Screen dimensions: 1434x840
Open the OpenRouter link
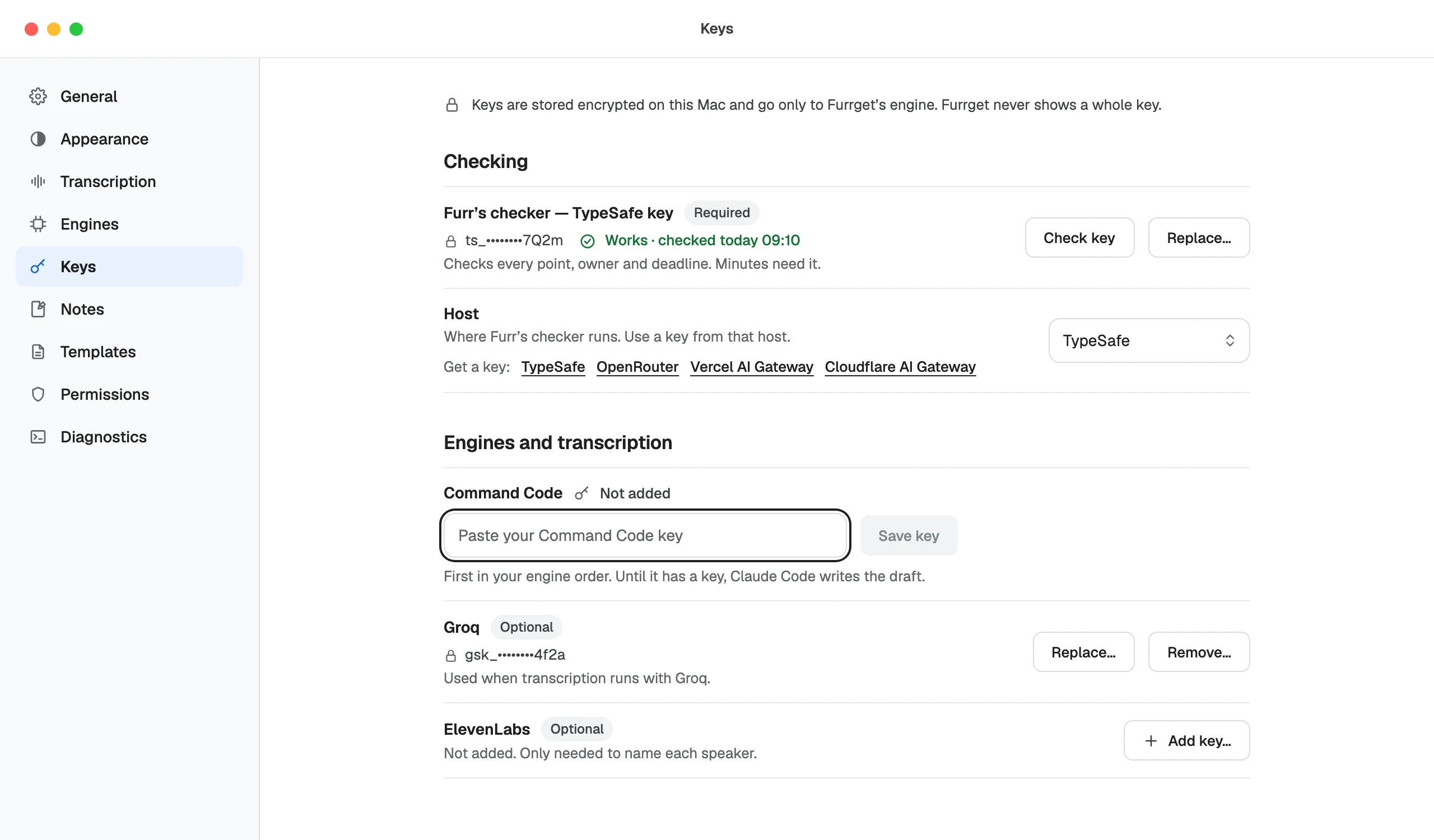(x=637, y=367)
